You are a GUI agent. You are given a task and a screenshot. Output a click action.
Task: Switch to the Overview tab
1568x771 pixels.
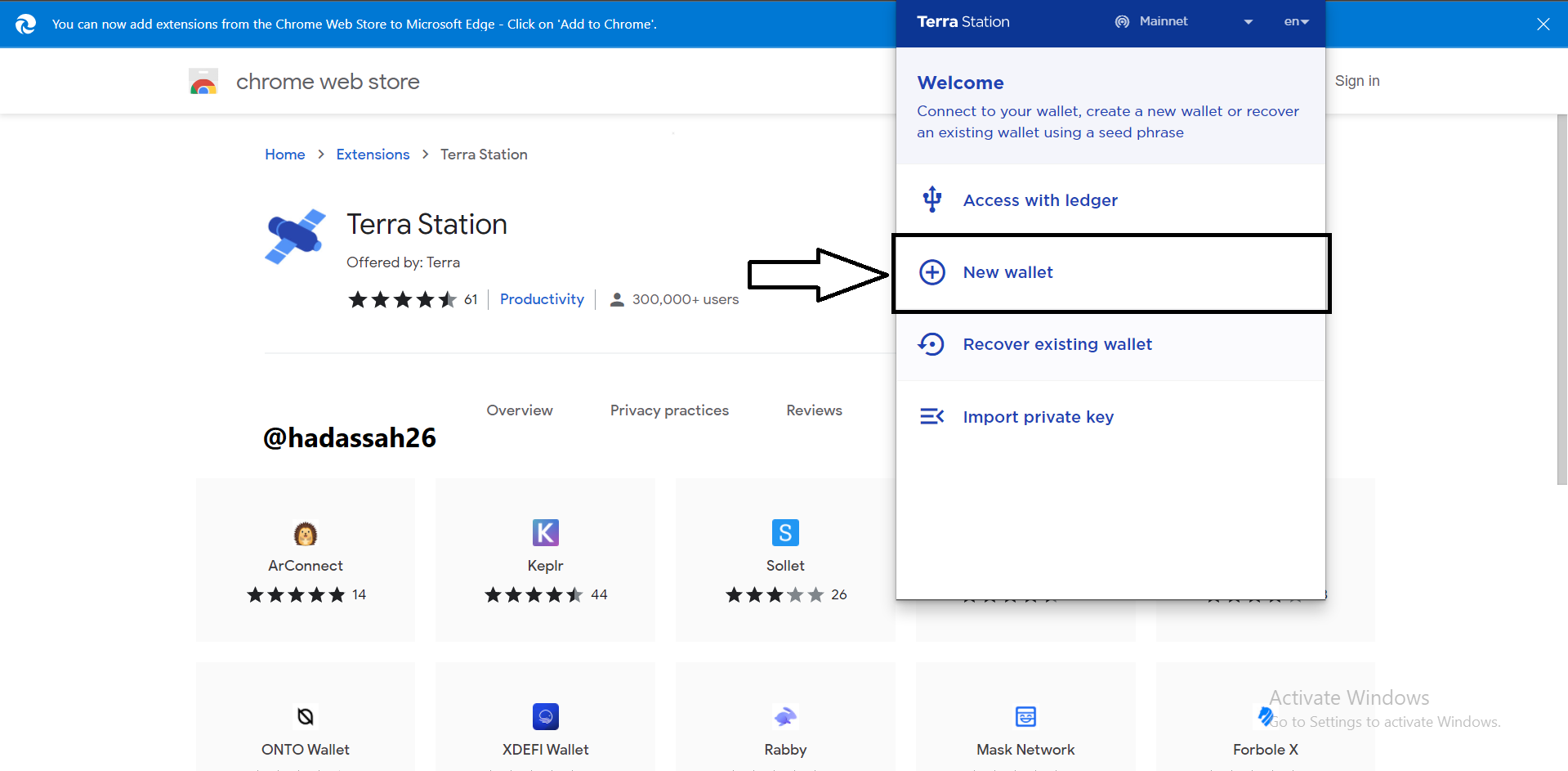(520, 410)
